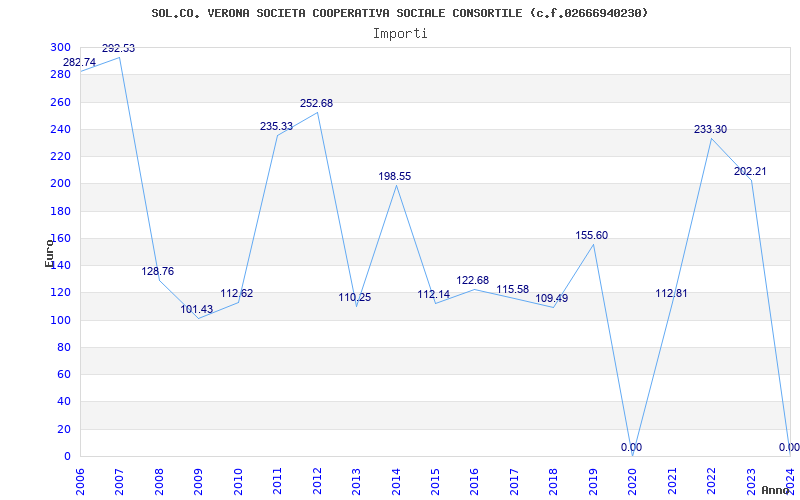
Task: Click the 220 y-axis tick label
Action: [61, 156]
